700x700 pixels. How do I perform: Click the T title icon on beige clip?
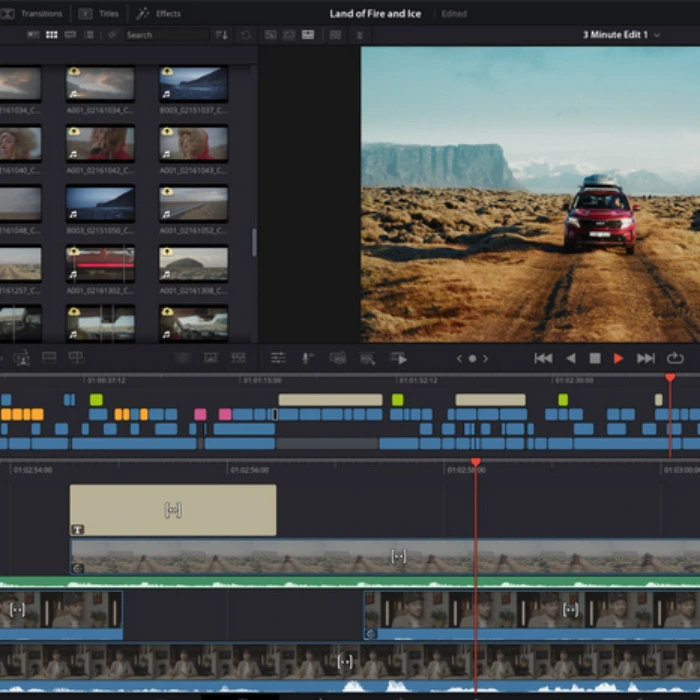78,529
